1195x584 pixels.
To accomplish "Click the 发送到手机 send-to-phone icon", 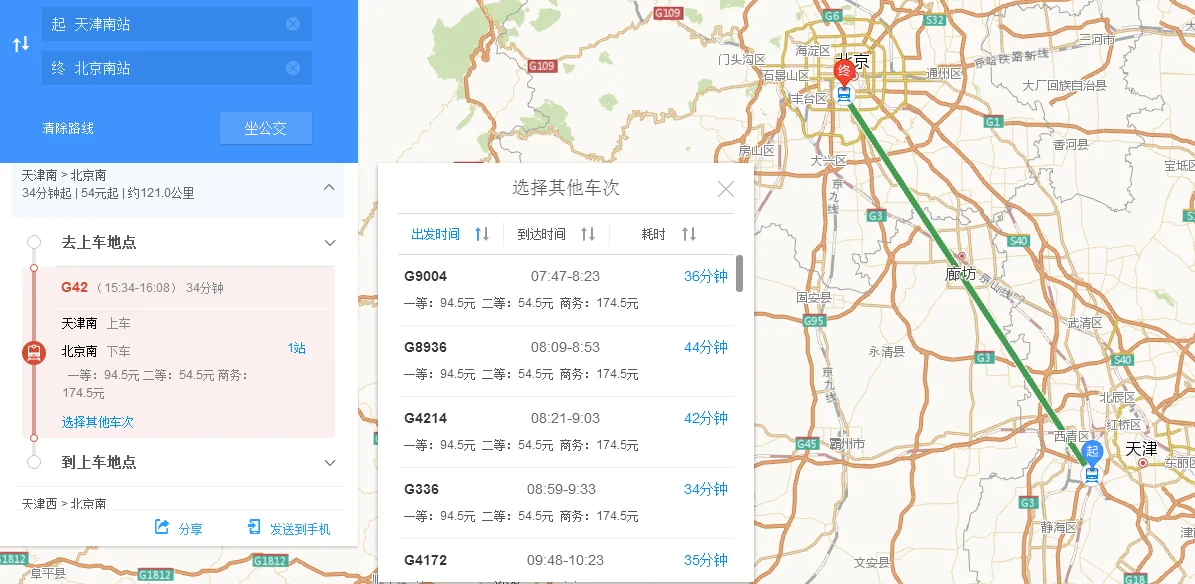I will pos(252,528).
